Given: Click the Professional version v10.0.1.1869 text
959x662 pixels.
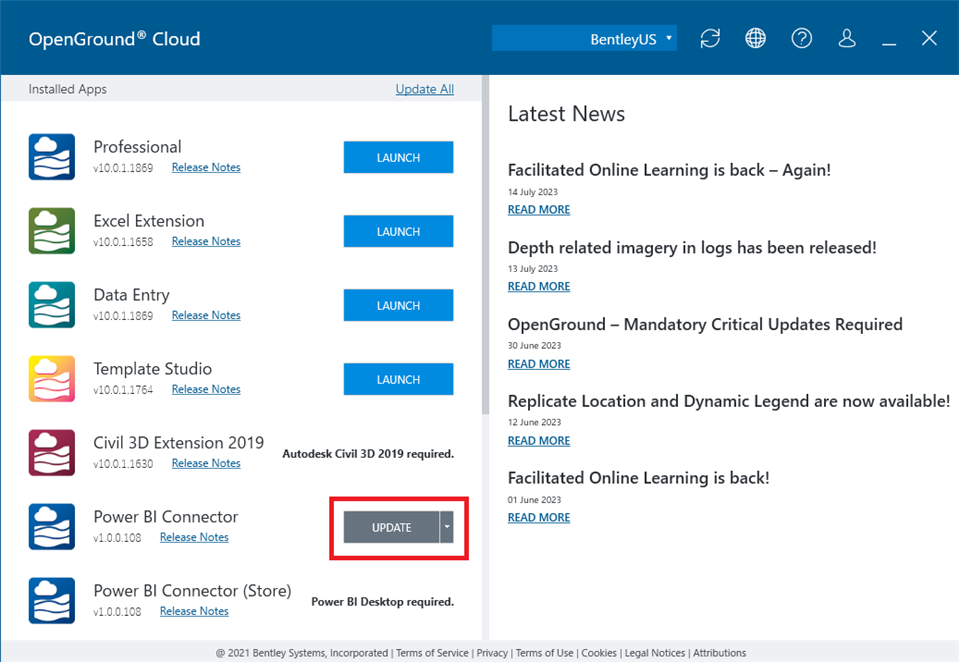Looking at the screenshot, I should click(x=123, y=168).
